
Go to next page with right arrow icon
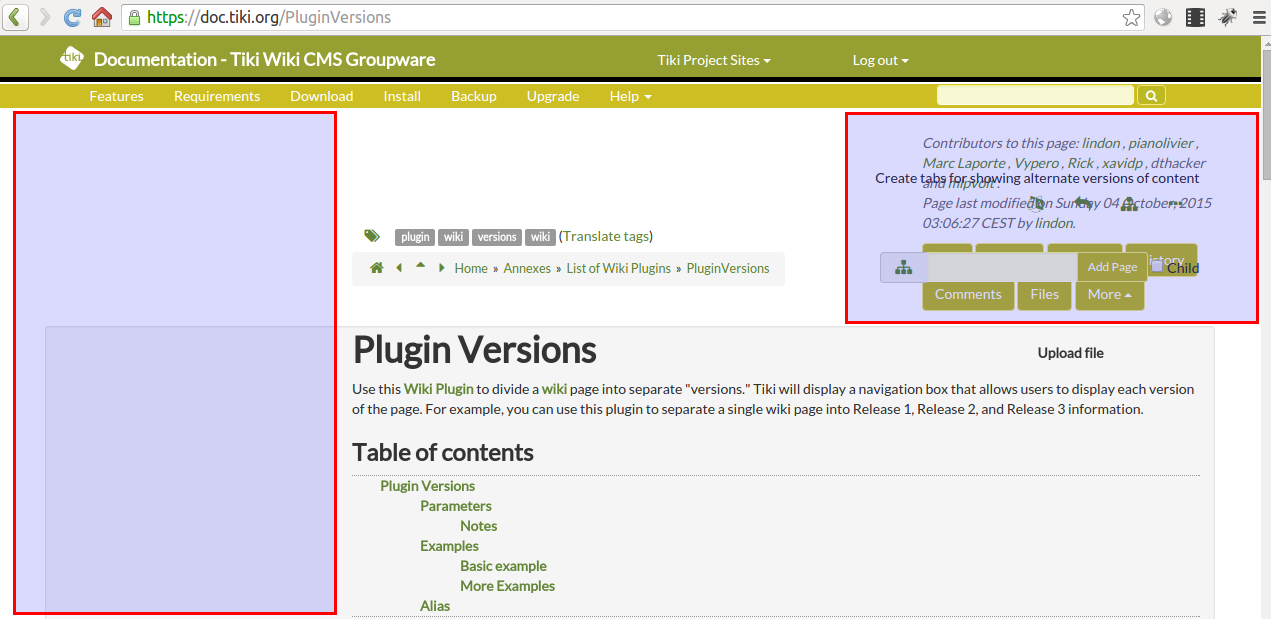[442, 268]
